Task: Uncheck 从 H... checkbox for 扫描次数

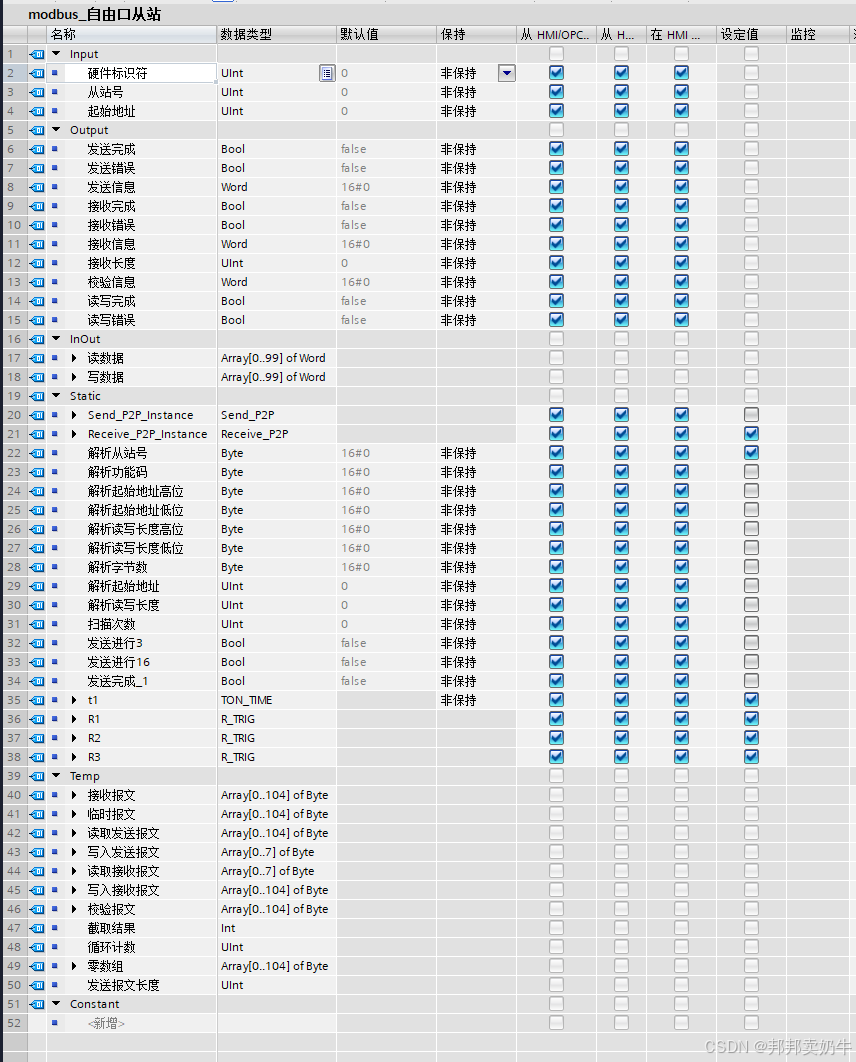Action: (x=621, y=624)
